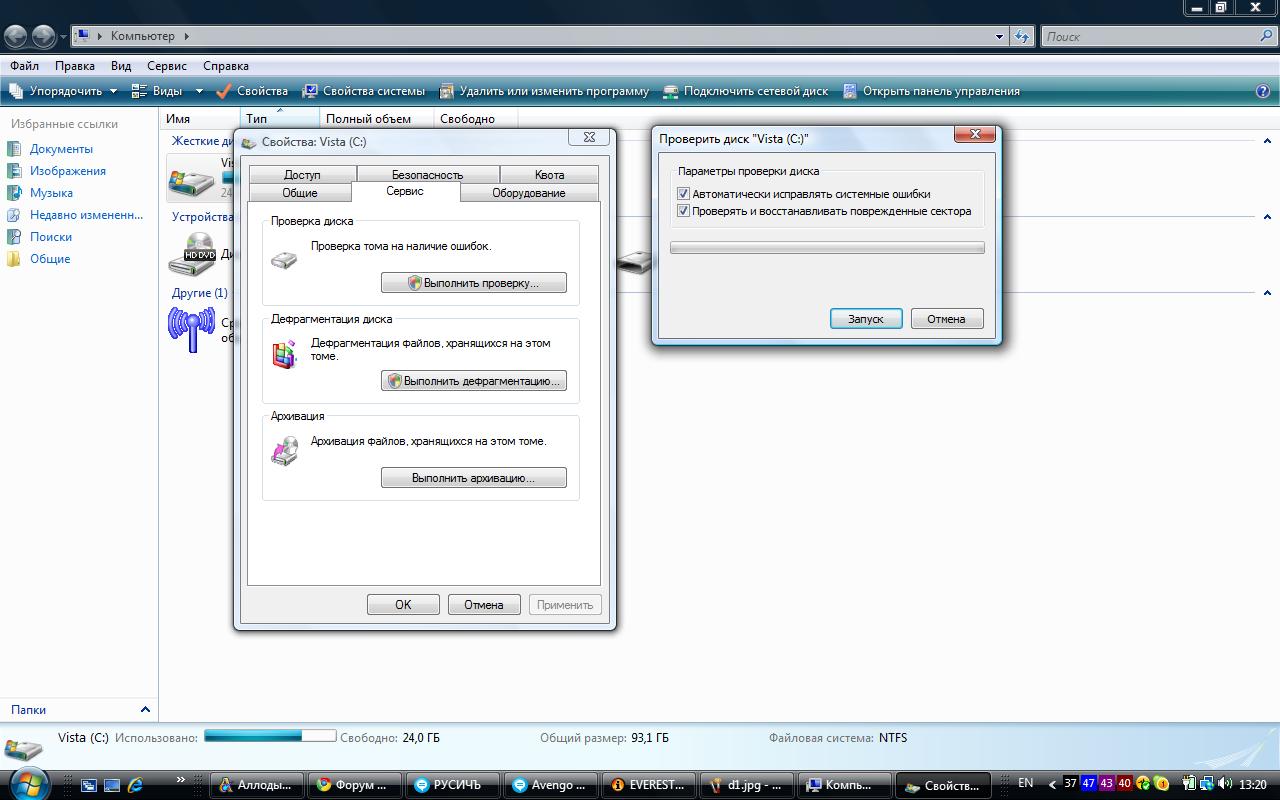Click the Поиск search field

1150,36
